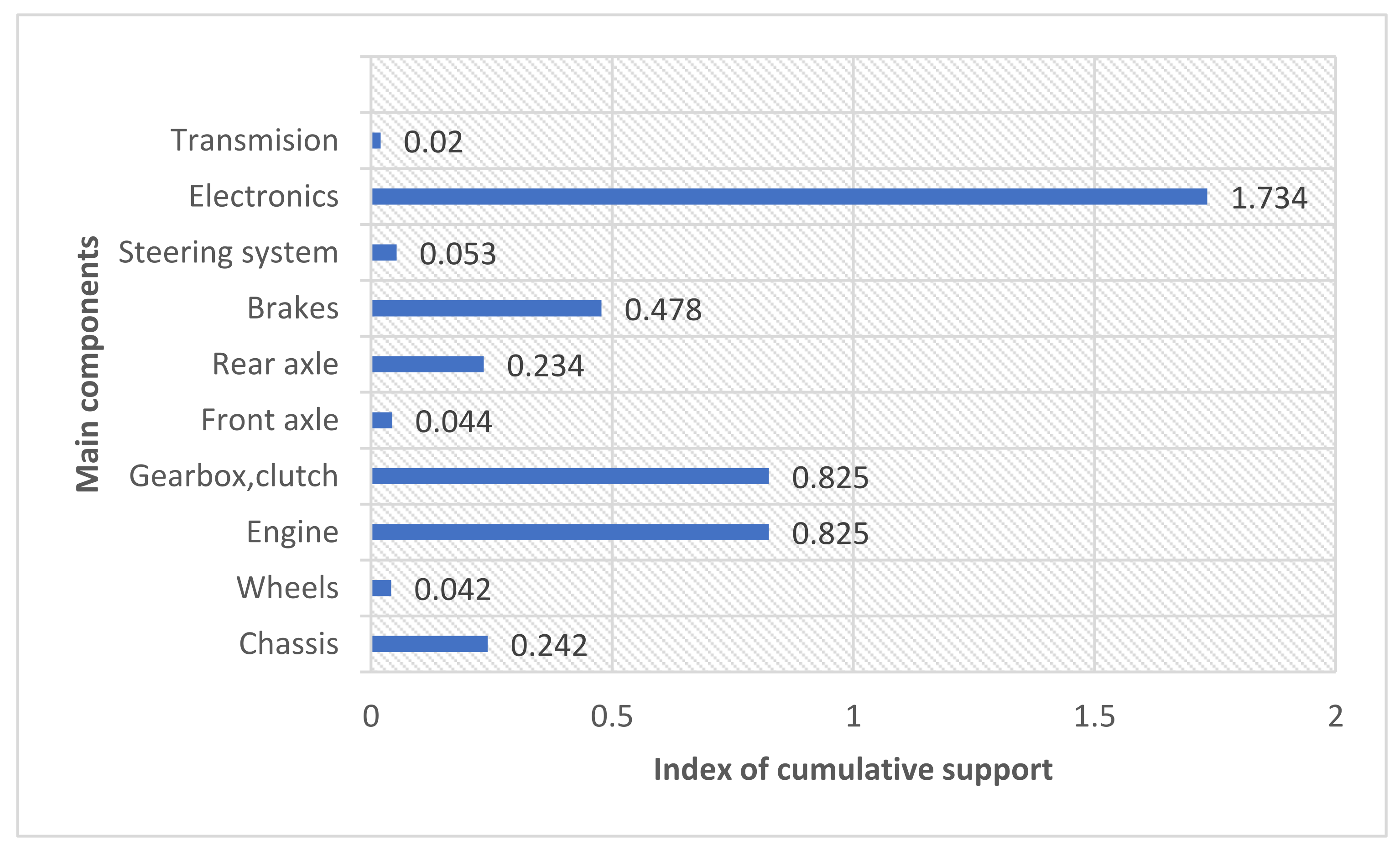Select the 0.478 data label
This screenshot has width=1400, height=851.
(663, 310)
